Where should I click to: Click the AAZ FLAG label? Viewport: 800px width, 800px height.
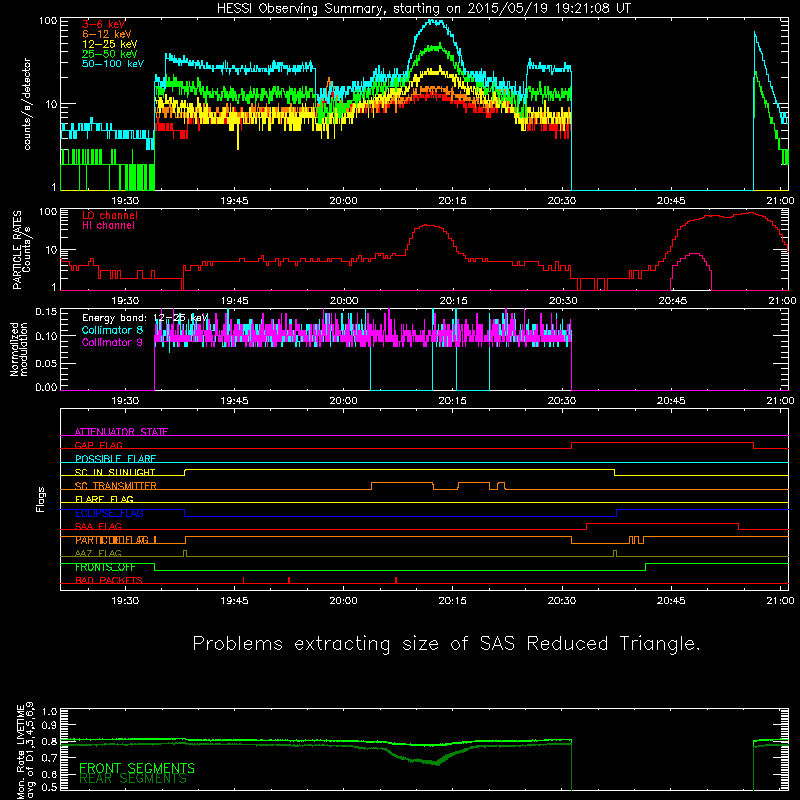pyautogui.click(x=98, y=553)
